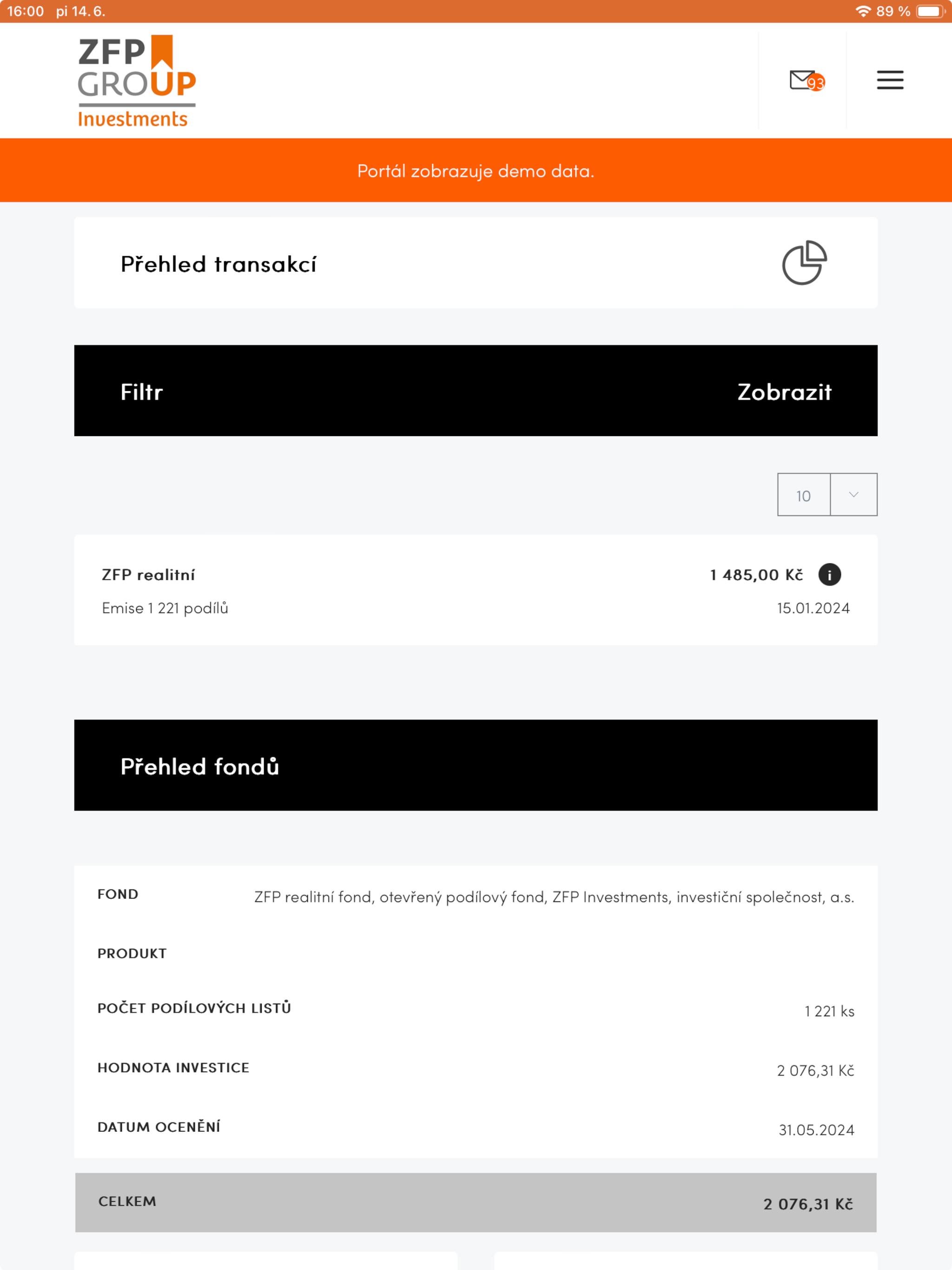Click the notification badge showing 93
The height and width of the screenshot is (1270, 952).
point(817,84)
